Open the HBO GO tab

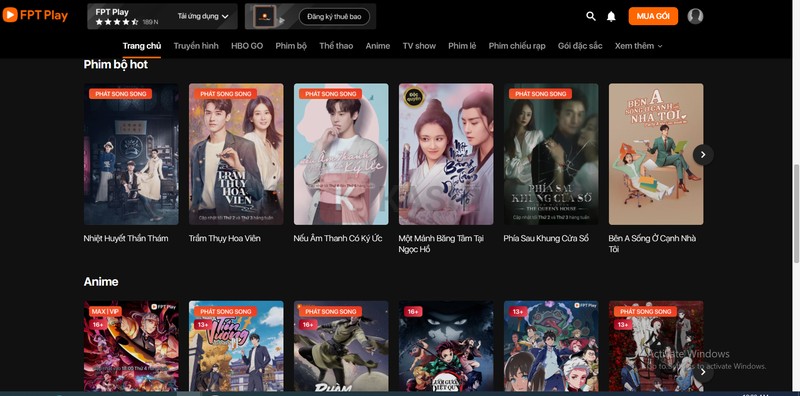pyautogui.click(x=247, y=46)
